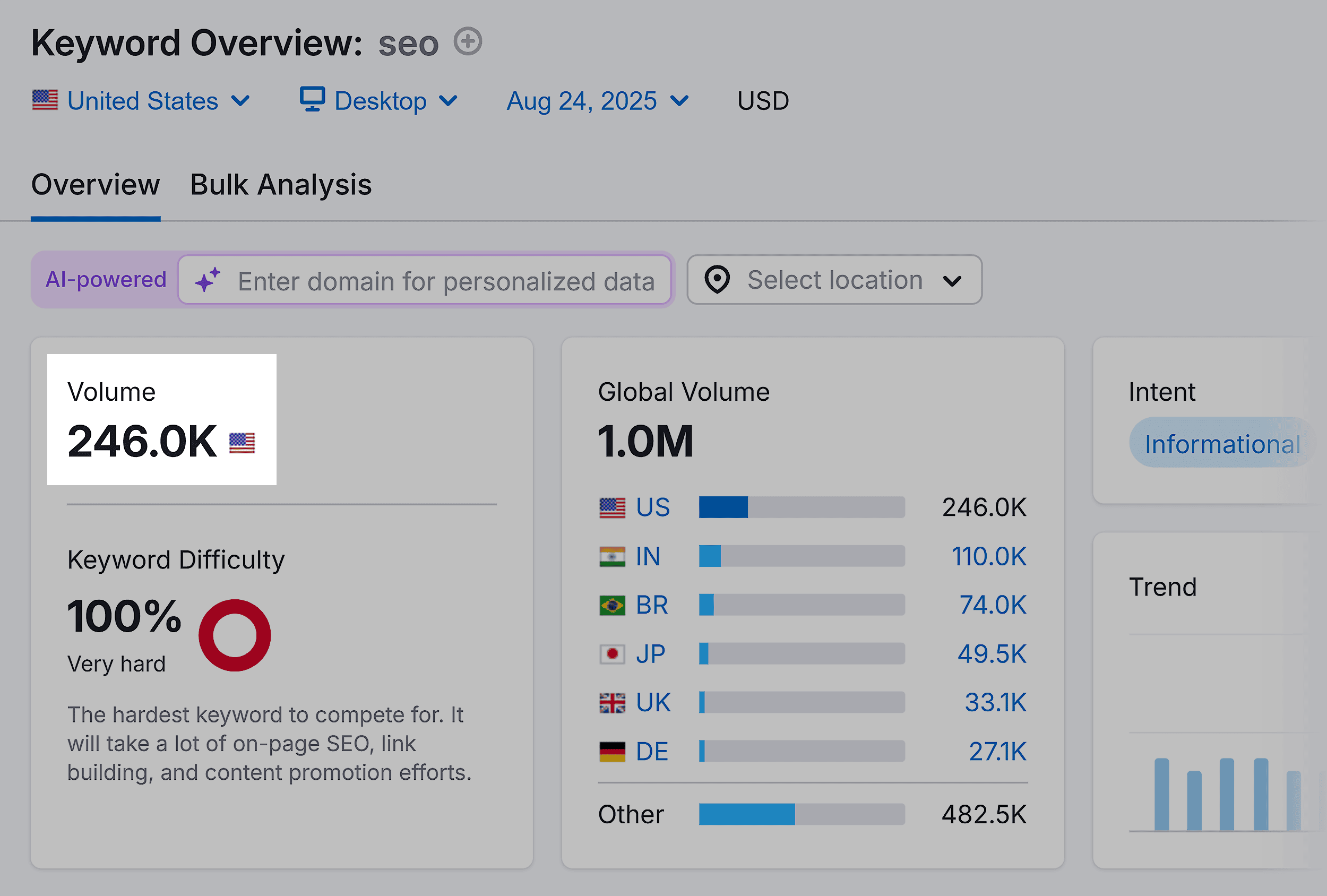The height and width of the screenshot is (896, 1327).
Task: Select the India flag in Global Volume list
Action: 612,556
